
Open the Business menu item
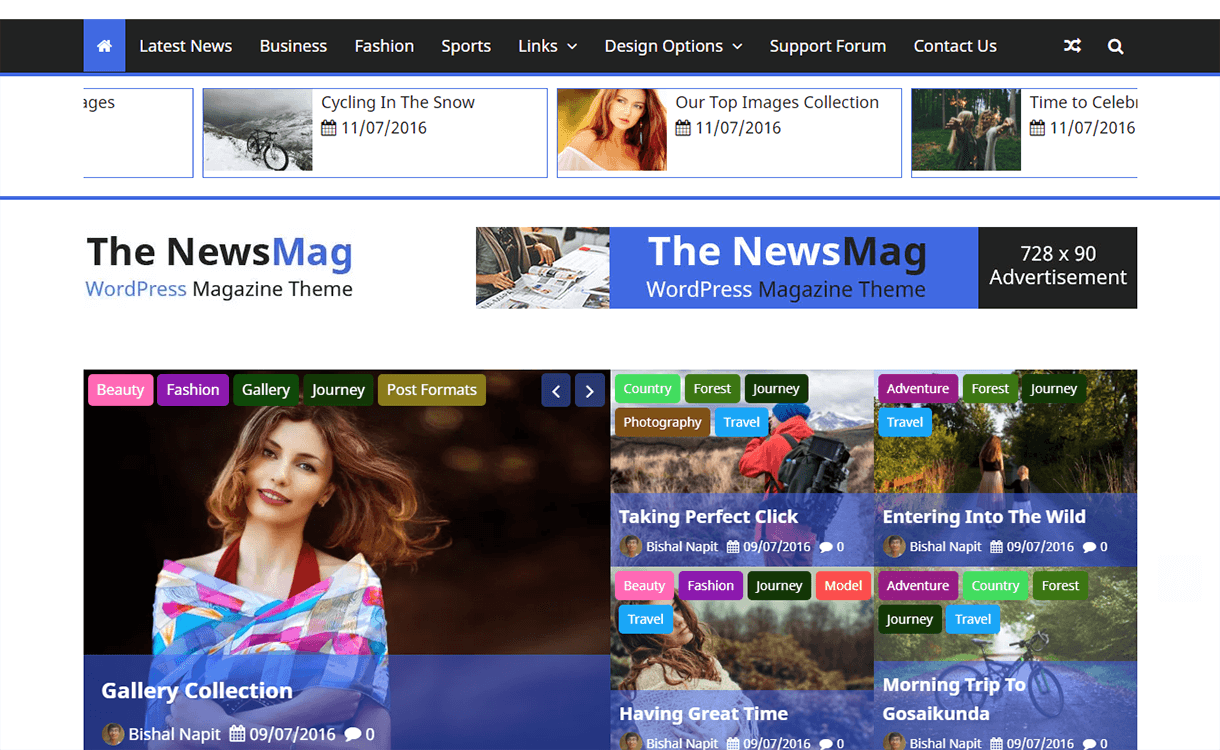pos(293,46)
